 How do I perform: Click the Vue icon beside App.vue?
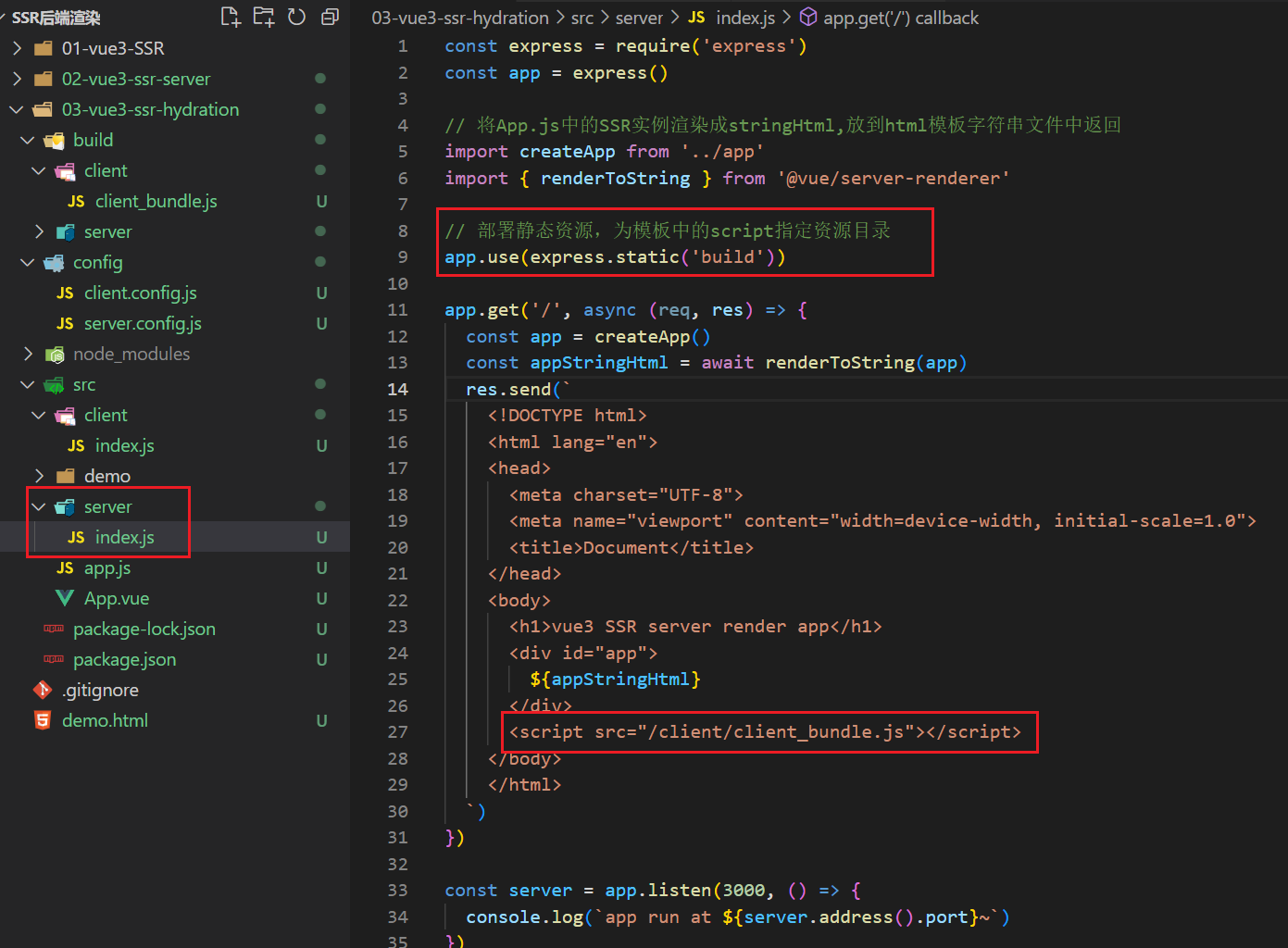pos(65,598)
